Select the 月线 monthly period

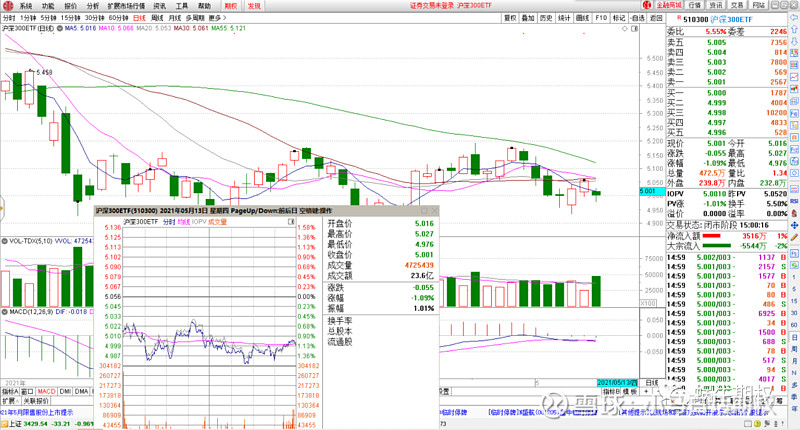[175, 18]
